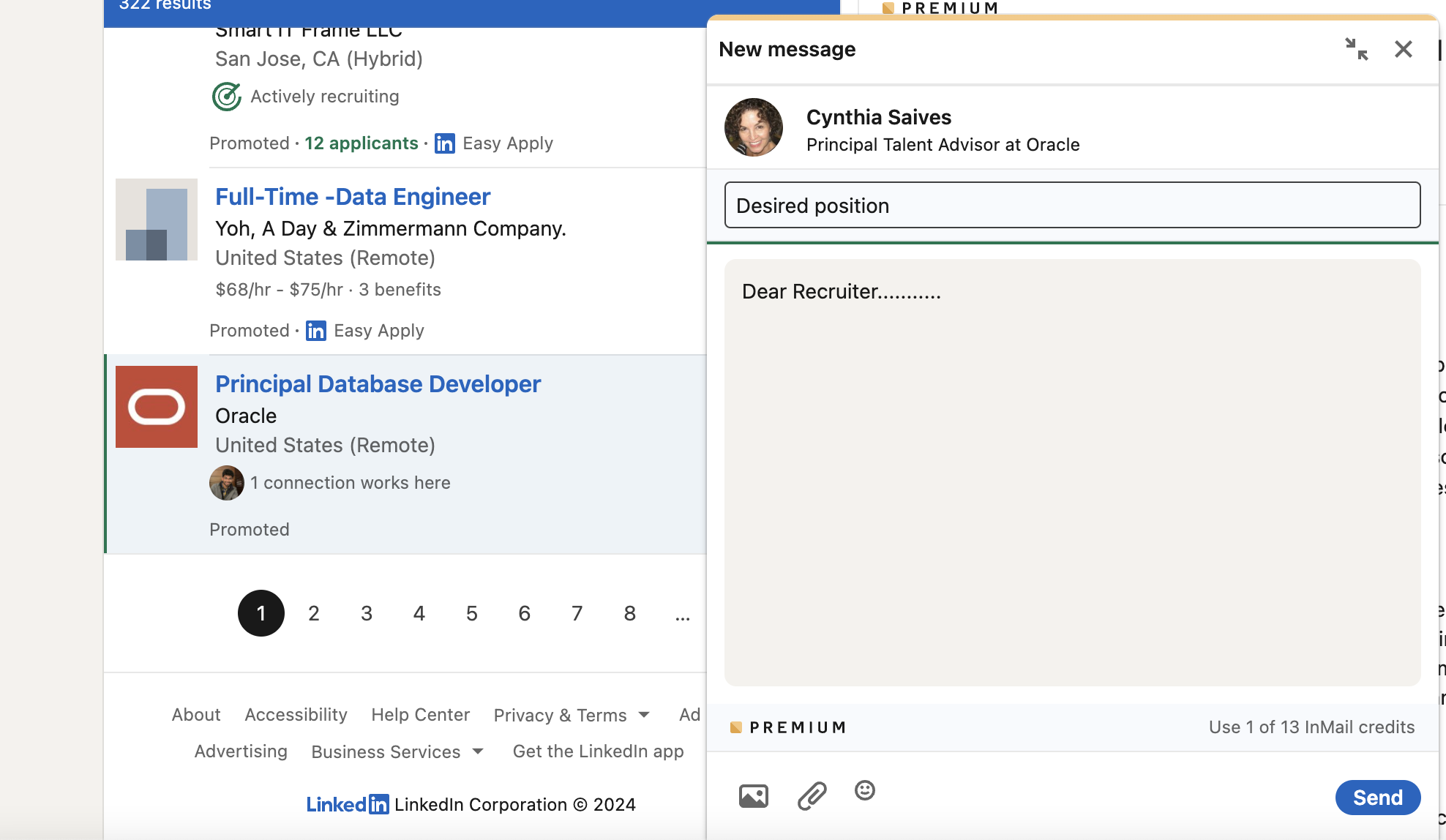Click the Oracle company logo
The width and height of the screenshot is (1446, 840).
coord(157,407)
